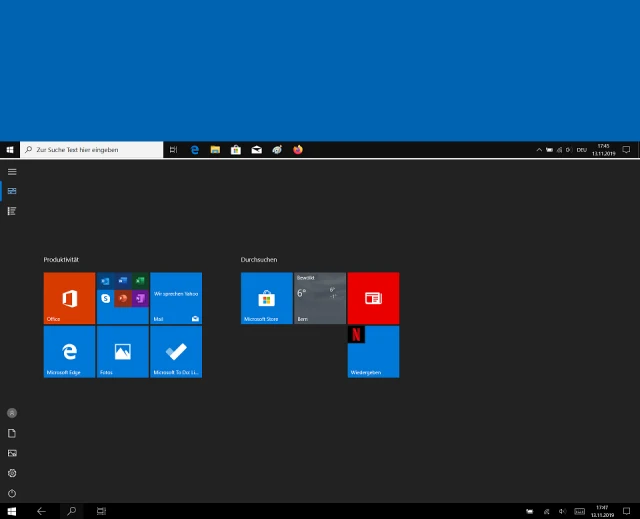Screen dimensions: 640x519
Task: Open the Microsoft To Do tile
Action: click(x=176, y=351)
